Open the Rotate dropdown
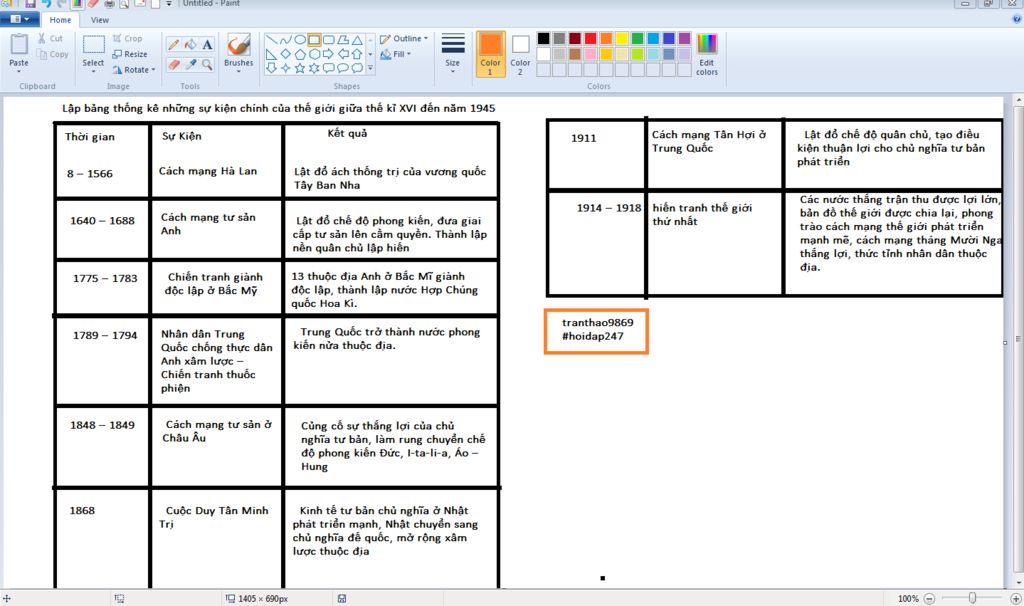Viewport: 1024px width, 606px height. pyautogui.click(x=134, y=69)
